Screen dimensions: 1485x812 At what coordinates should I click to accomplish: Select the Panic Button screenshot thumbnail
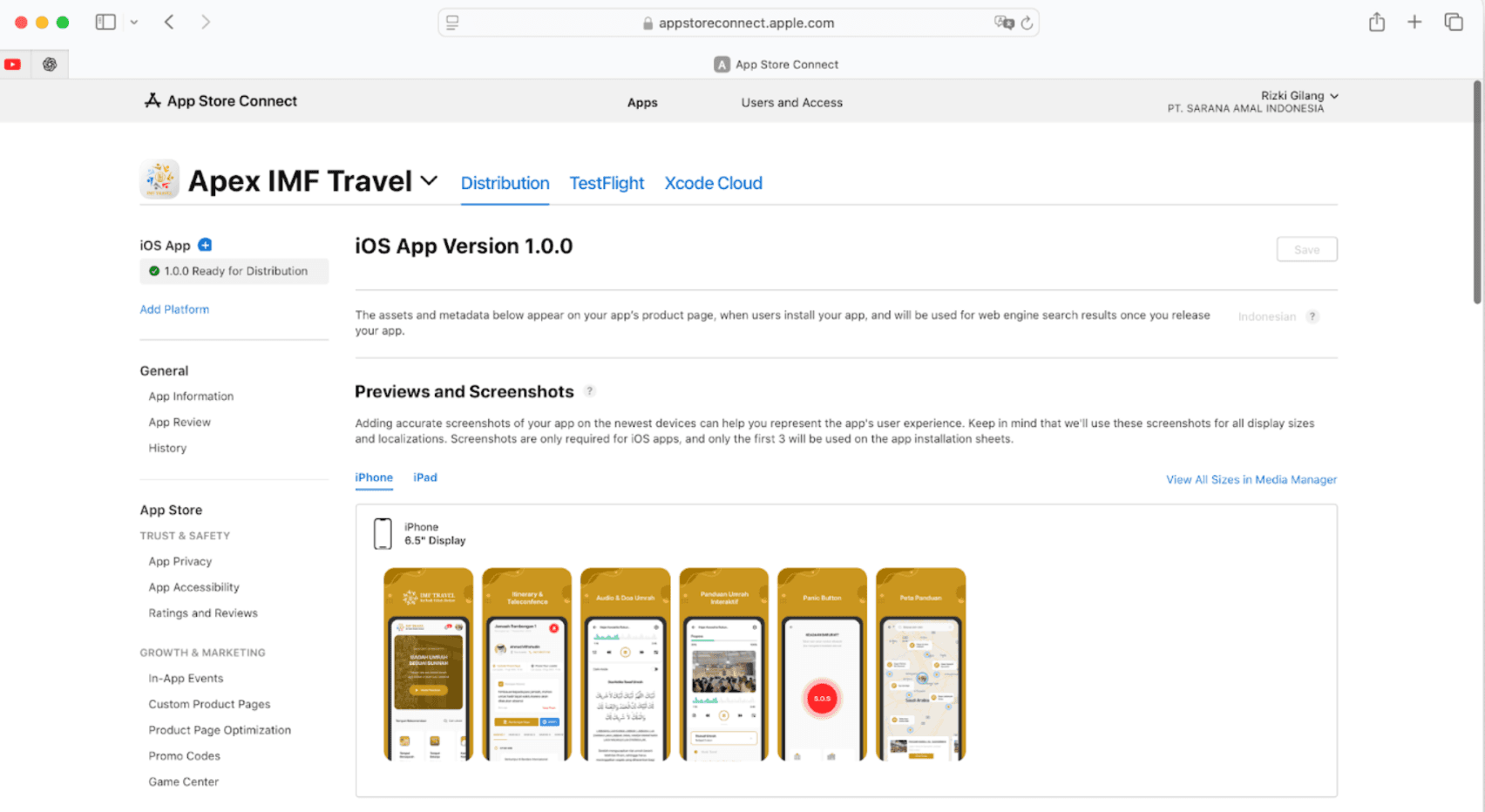click(x=822, y=665)
